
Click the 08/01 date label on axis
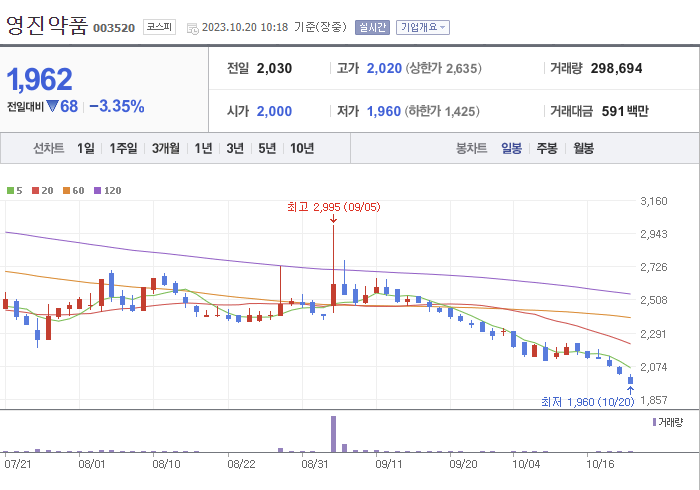pos(92,464)
